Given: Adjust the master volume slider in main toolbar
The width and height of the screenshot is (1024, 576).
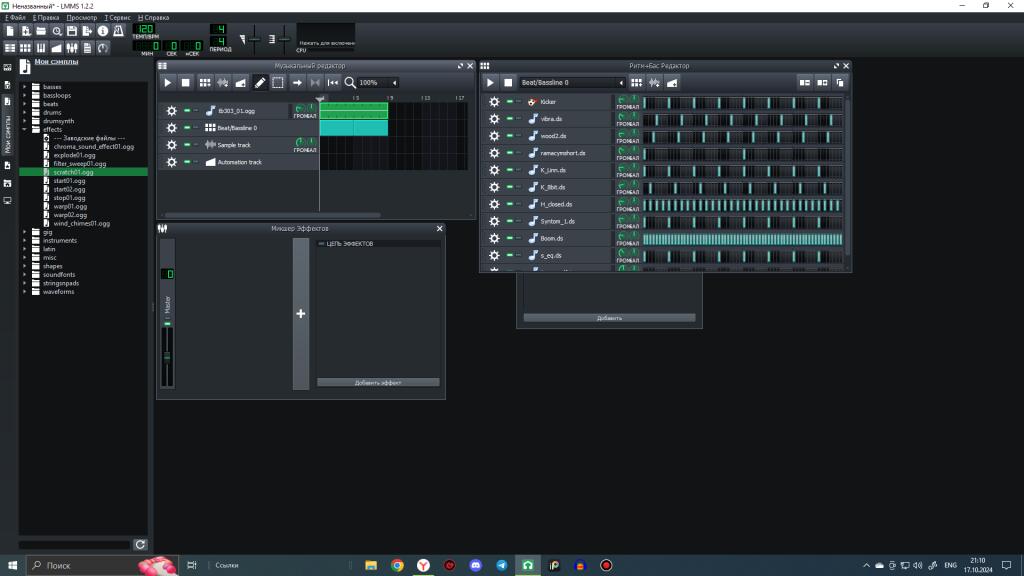Looking at the screenshot, I should pos(254,39).
